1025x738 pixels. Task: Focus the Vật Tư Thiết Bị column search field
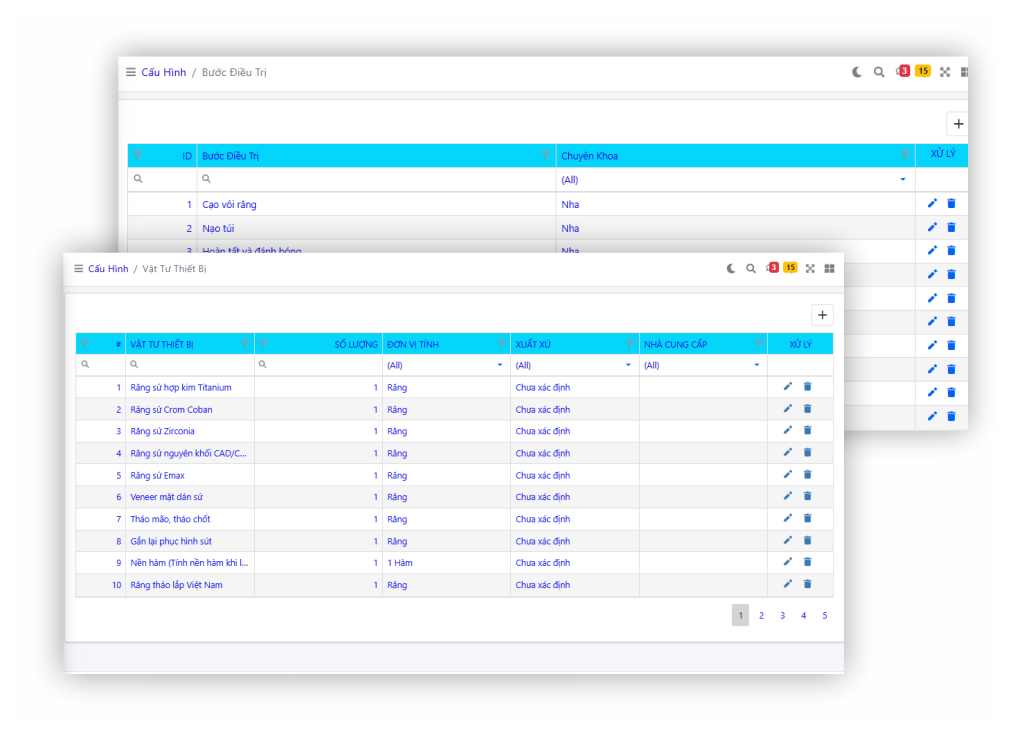tap(190, 366)
